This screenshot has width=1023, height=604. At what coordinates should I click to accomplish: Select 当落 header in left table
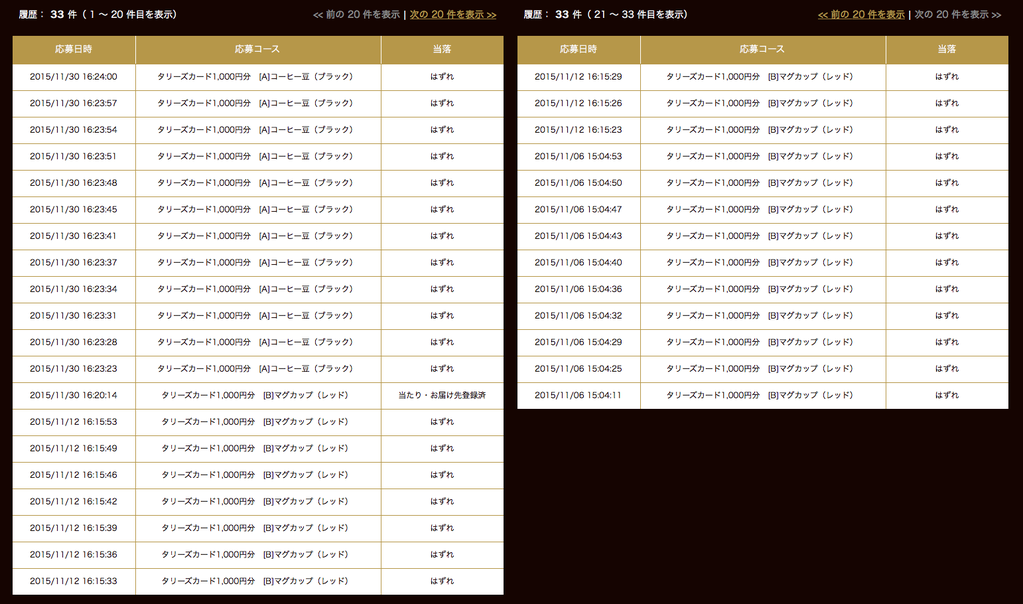pos(442,50)
